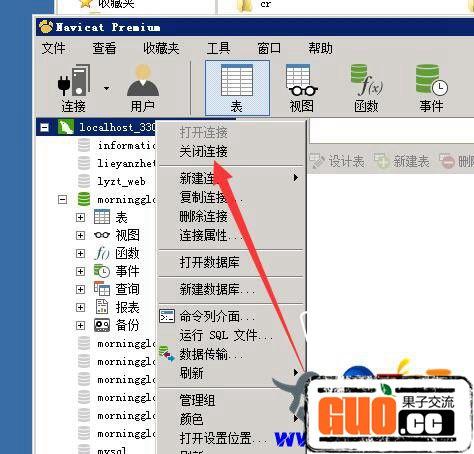The height and width of the screenshot is (454, 474).
Task: Click the 数据传输 data transfer icon
Action: pos(166,354)
